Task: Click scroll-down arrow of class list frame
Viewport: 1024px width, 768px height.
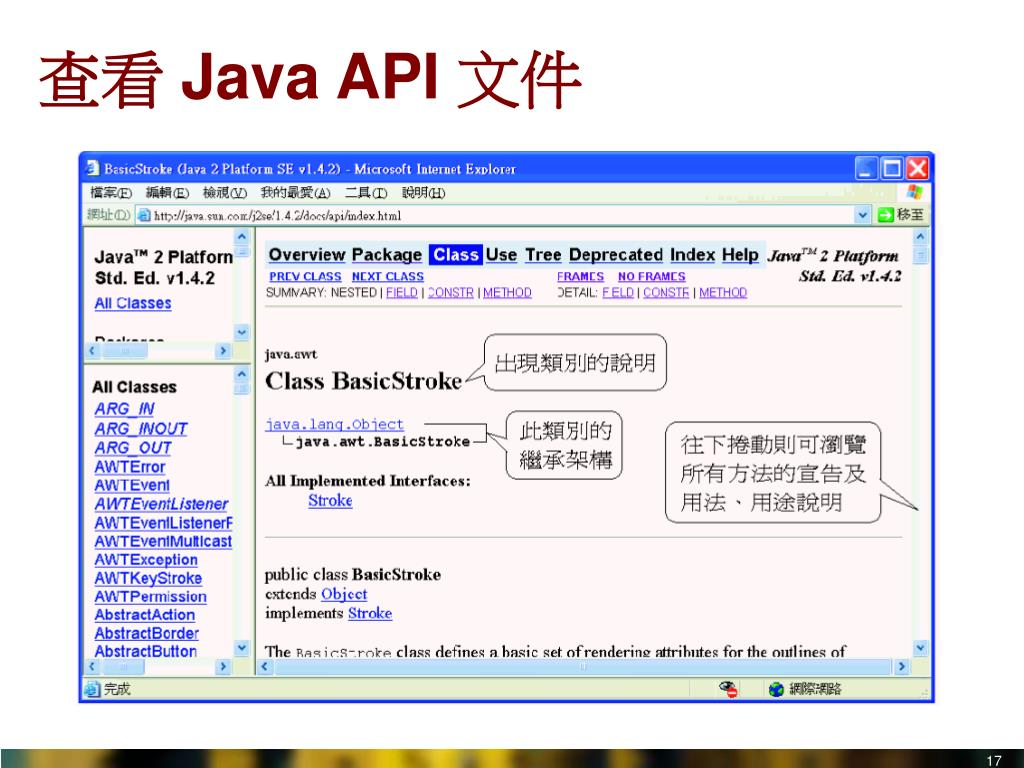Action: [242, 648]
